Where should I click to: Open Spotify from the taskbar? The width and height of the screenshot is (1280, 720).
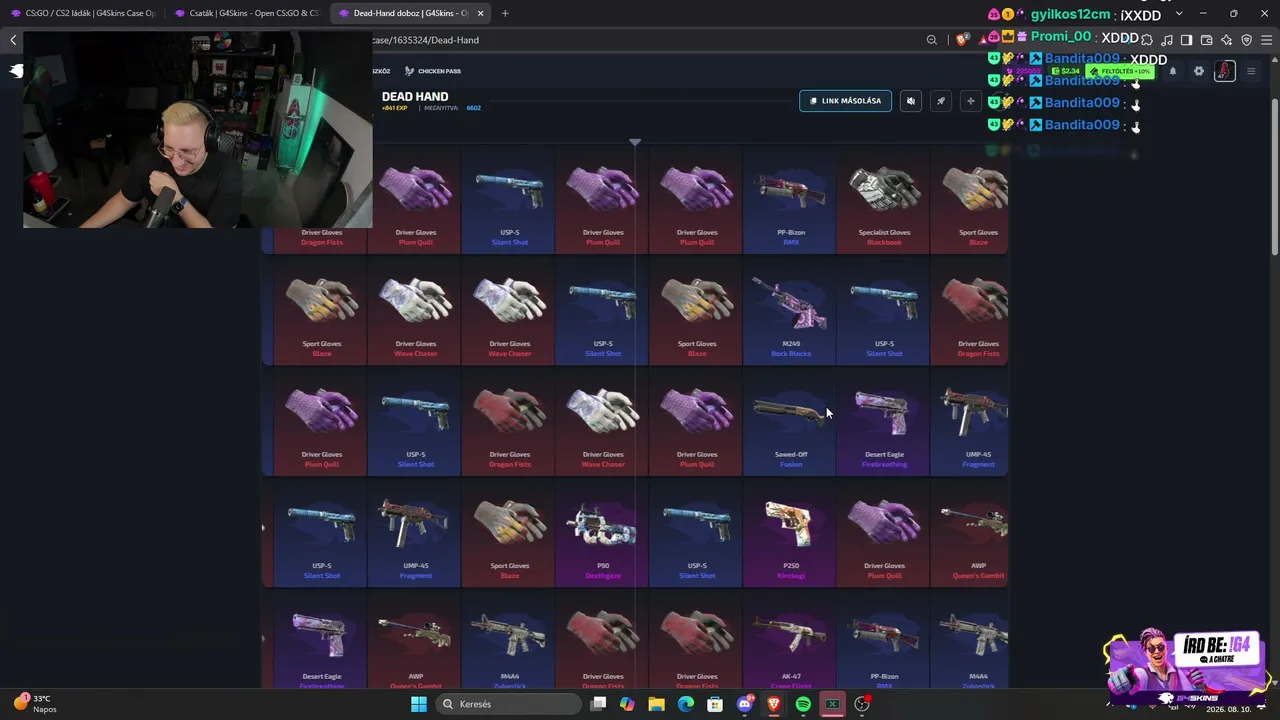point(803,704)
